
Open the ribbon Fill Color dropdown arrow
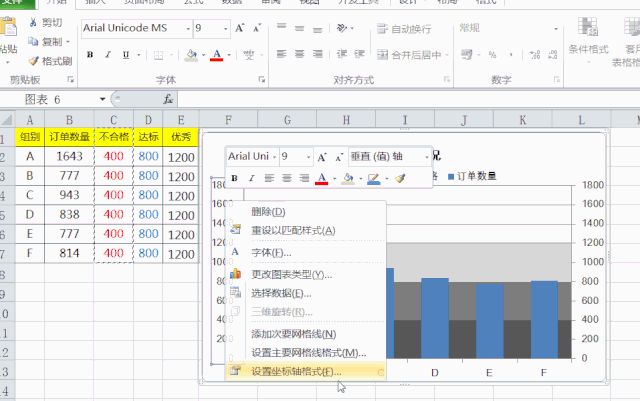203,55
